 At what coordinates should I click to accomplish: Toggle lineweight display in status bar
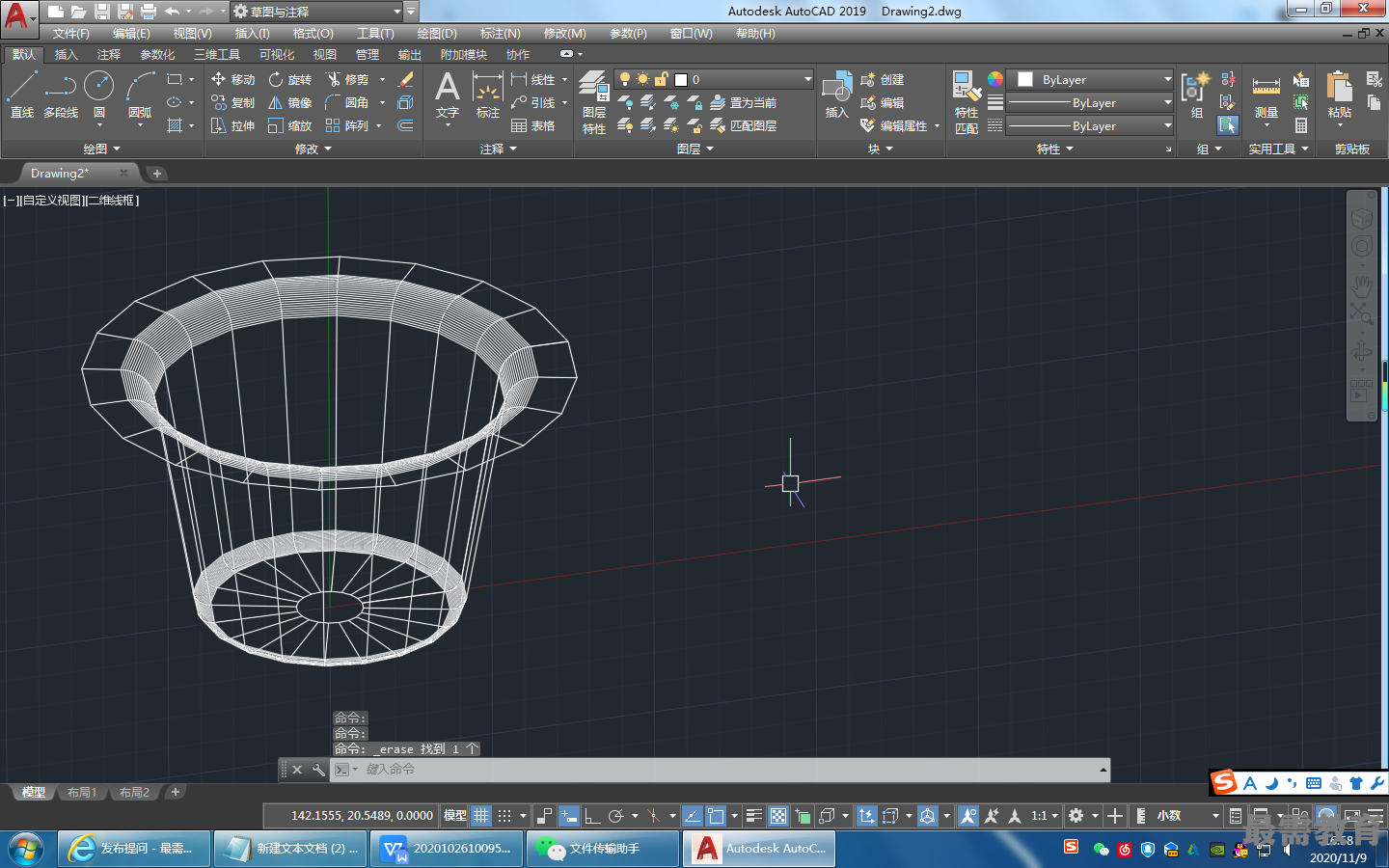tap(754, 816)
